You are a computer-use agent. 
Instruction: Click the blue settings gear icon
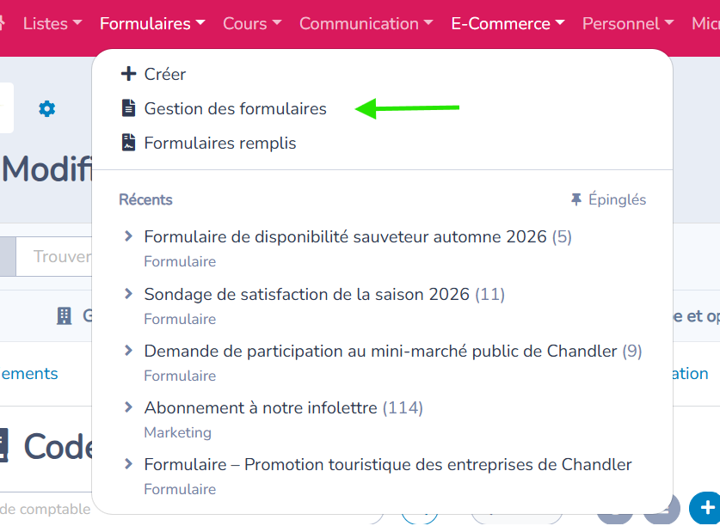pyautogui.click(x=47, y=109)
